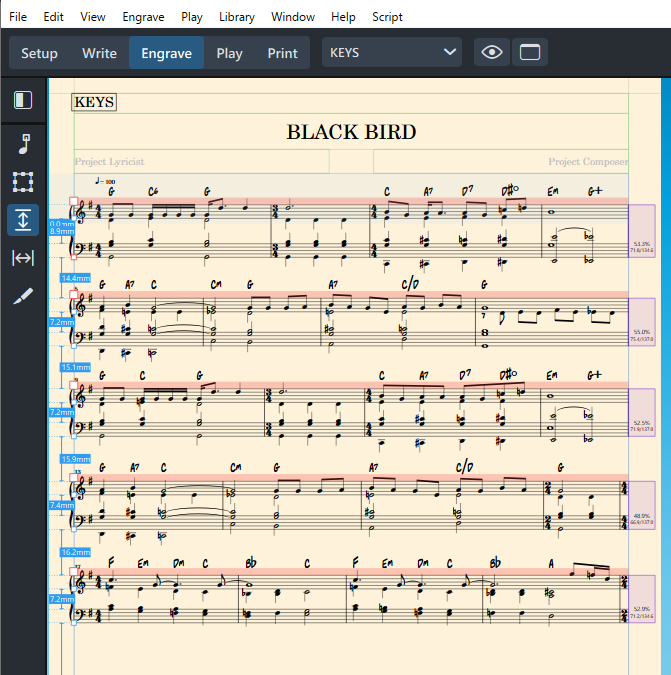Select first system's top staff spacing handle
This screenshot has width=671, height=675.
tap(74, 201)
